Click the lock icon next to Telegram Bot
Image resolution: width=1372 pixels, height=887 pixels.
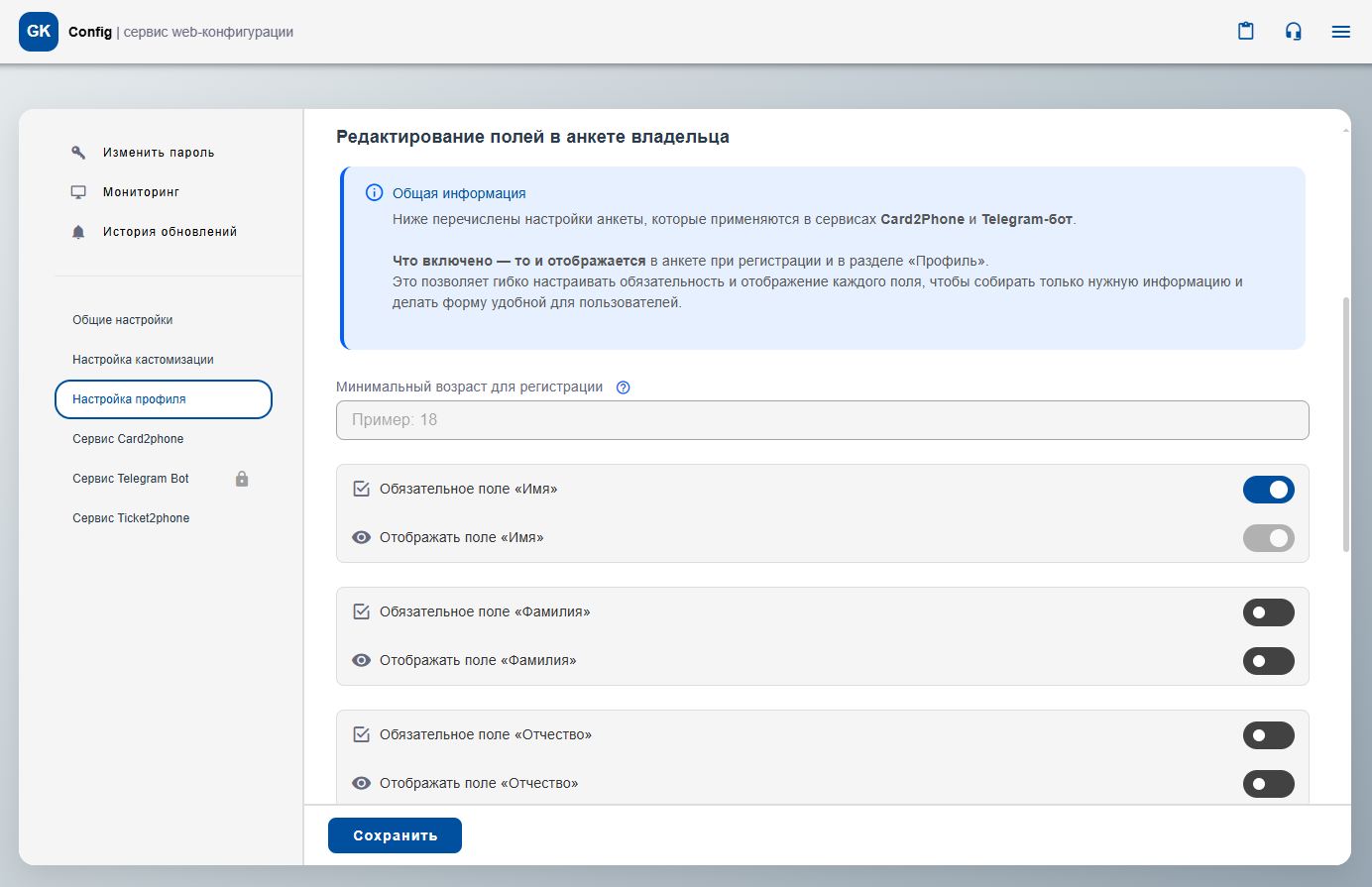[242, 479]
